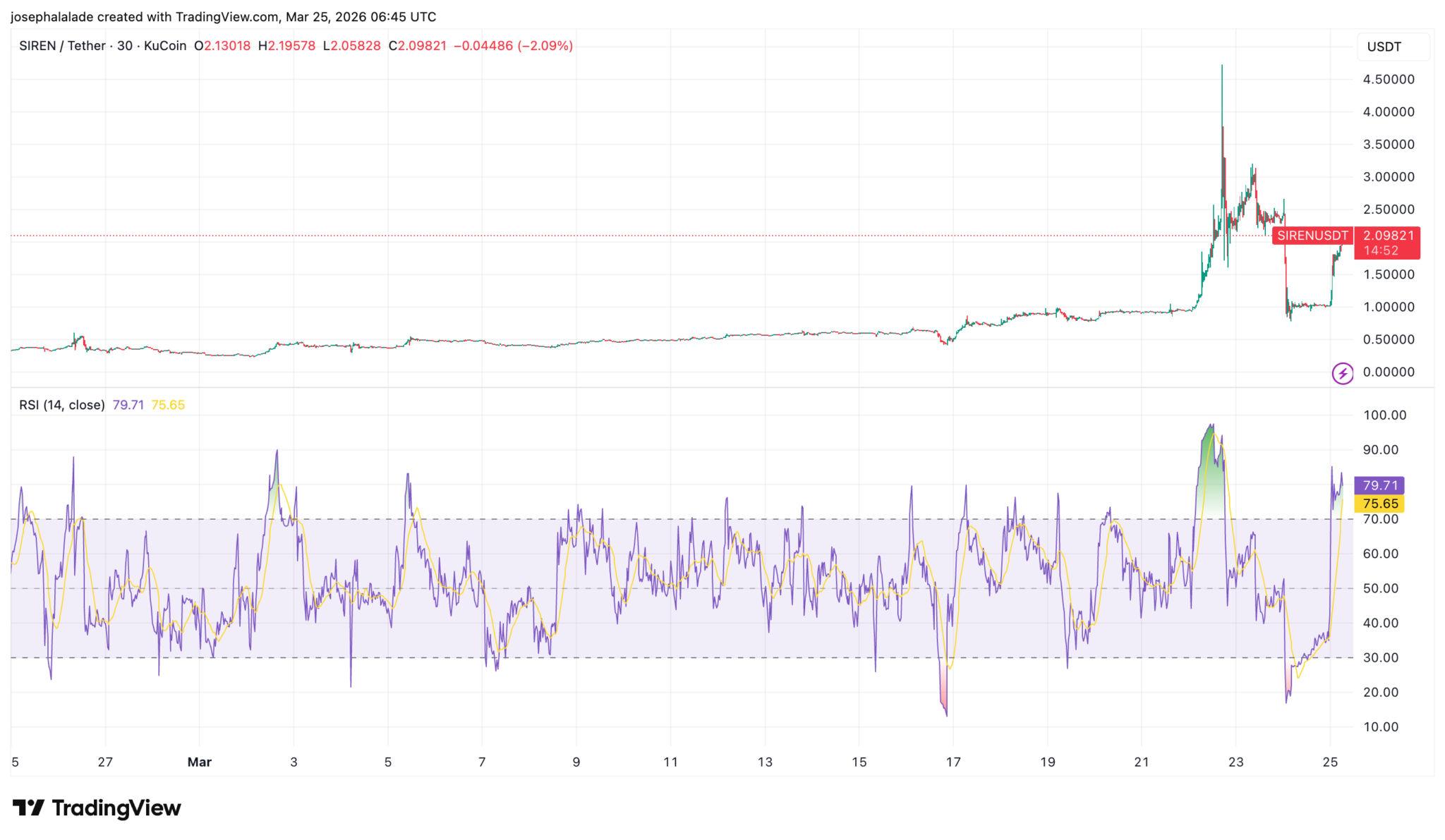Click the purple lightning bolt icon
Screen dimensions: 1445x840
[1342, 373]
